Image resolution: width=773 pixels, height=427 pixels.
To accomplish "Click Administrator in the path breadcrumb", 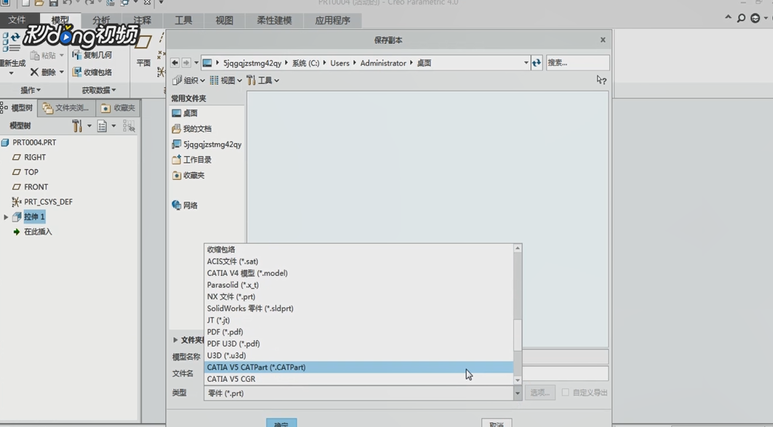I will [383, 63].
